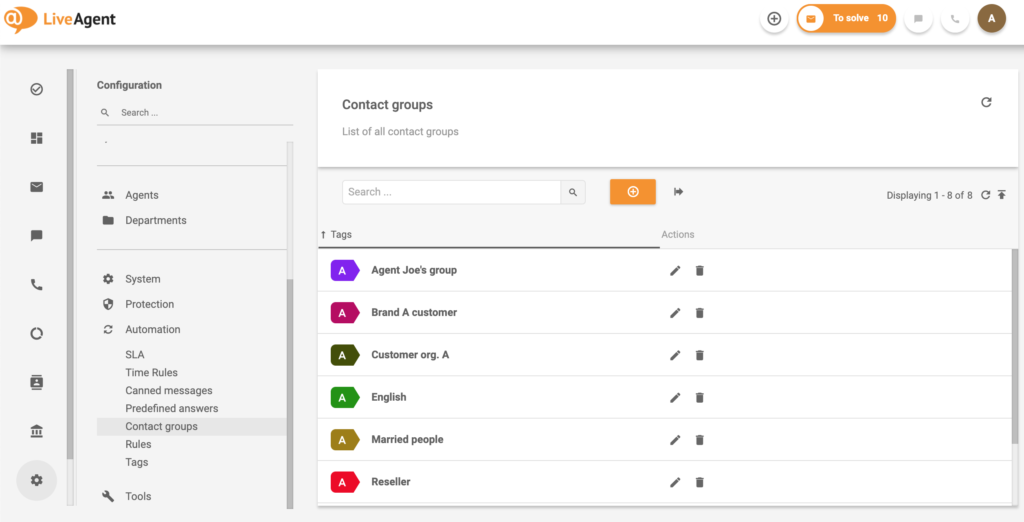Open the To solve tickets button

(x=846, y=18)
